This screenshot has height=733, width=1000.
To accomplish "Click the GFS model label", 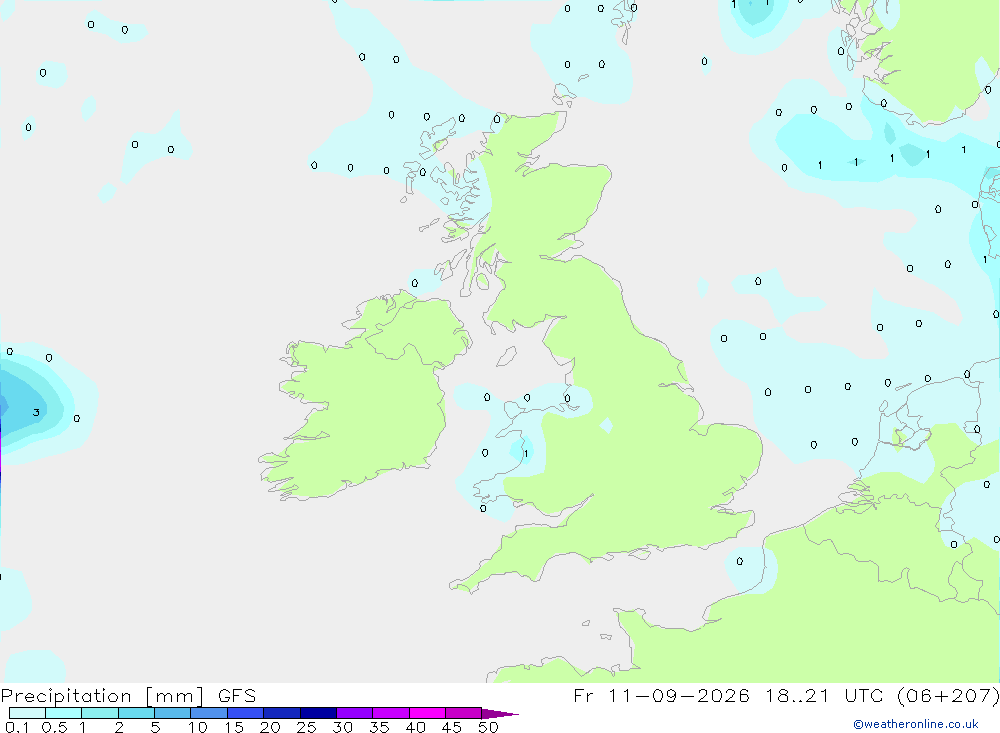I will 237,696.
